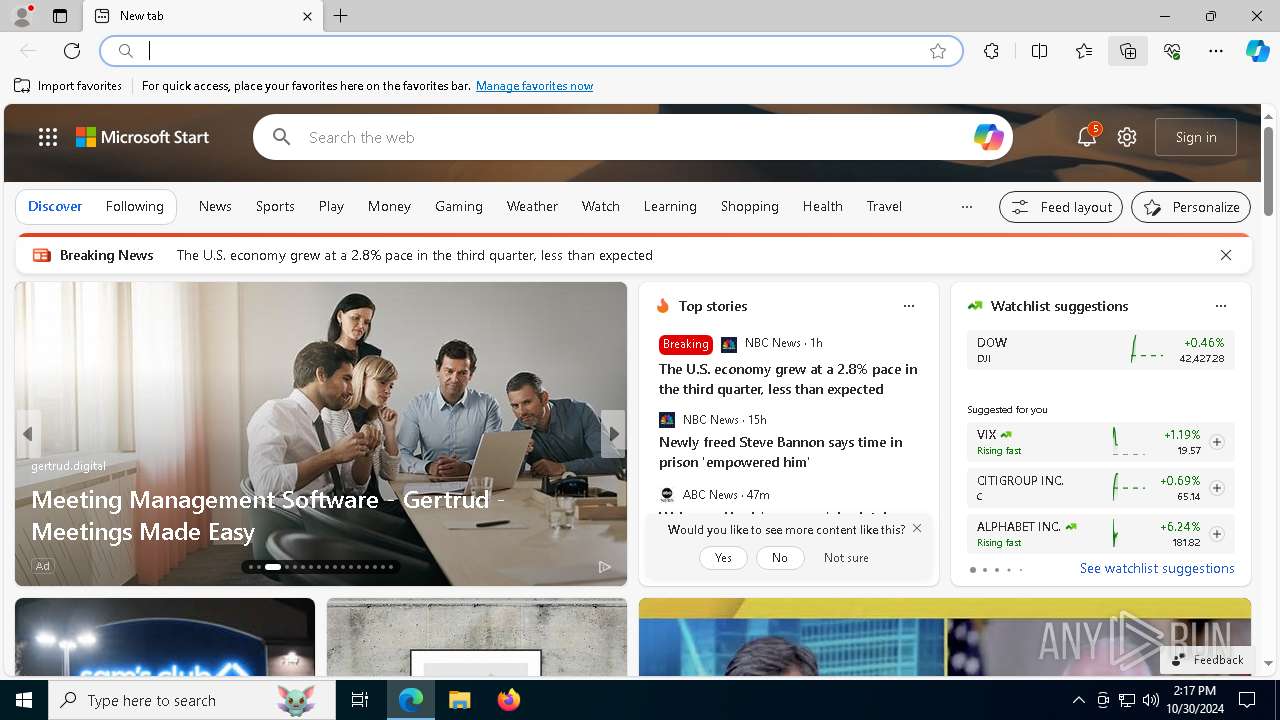The image size is (1280, 720).
Task: Click the AdChoices icon on the carousel
Action: point(604,566)
